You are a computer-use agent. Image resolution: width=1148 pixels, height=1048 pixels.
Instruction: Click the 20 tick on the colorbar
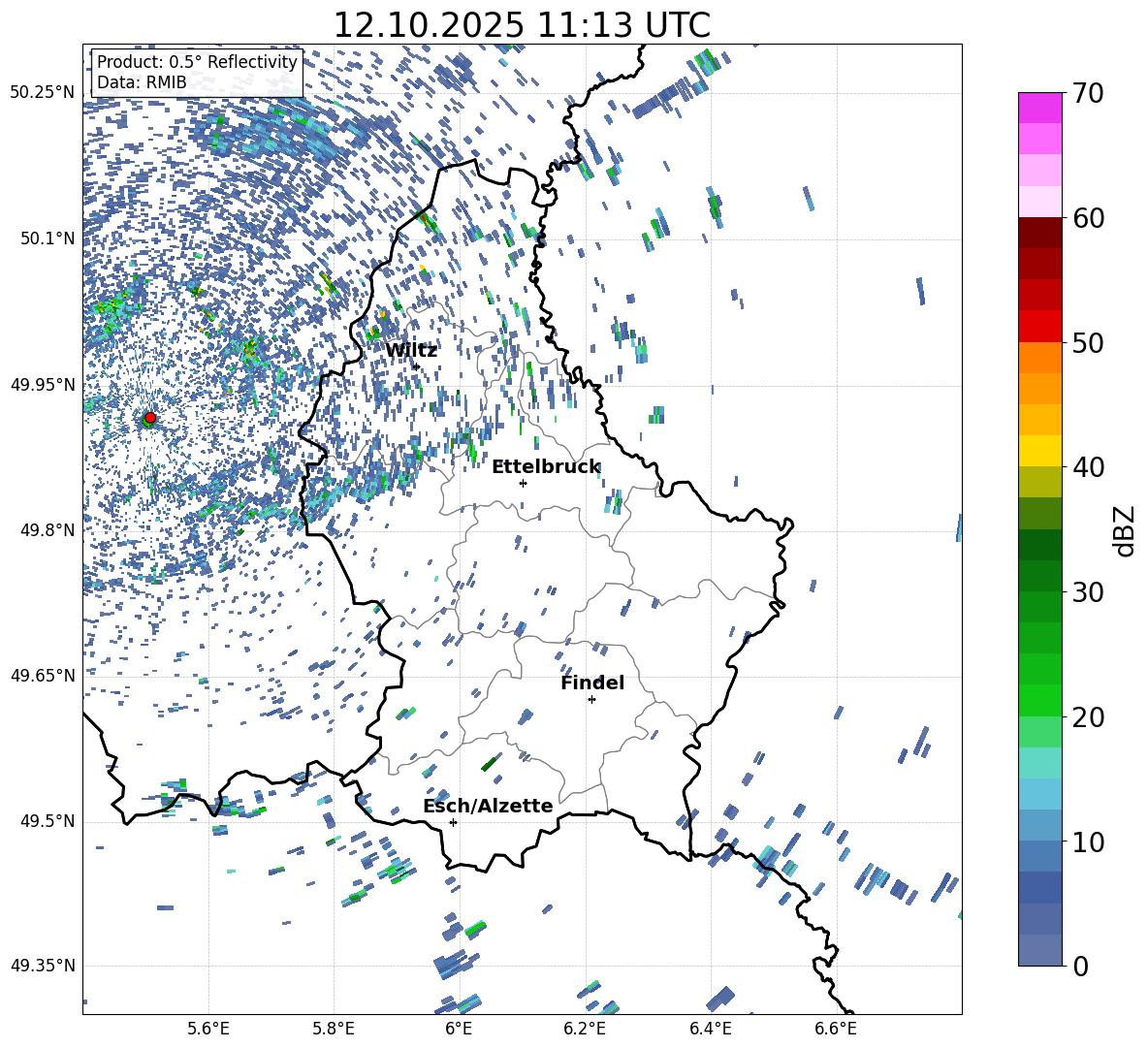pos(1088,717)
